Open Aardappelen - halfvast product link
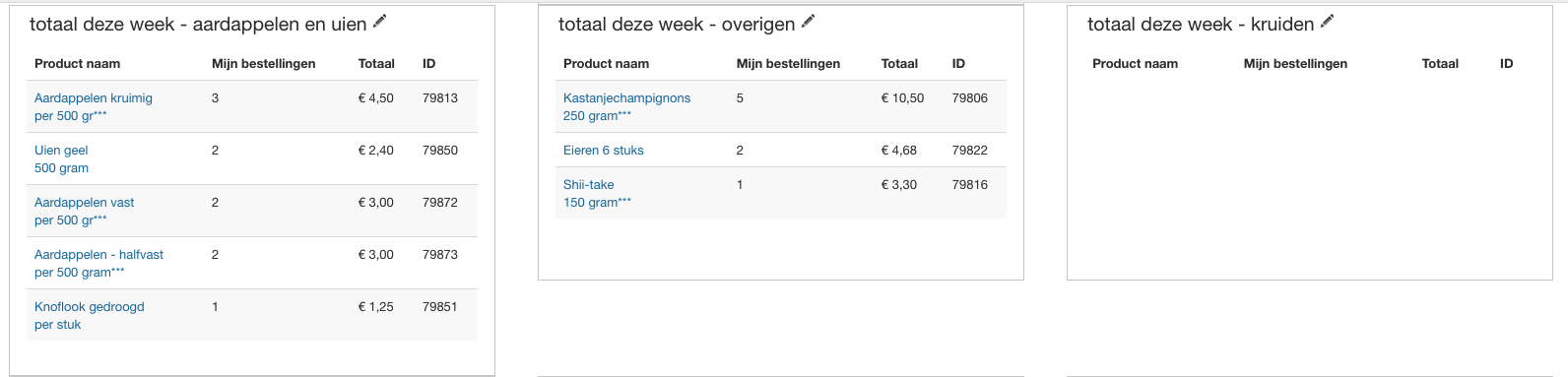1568x377 pixels. (98, 263)
